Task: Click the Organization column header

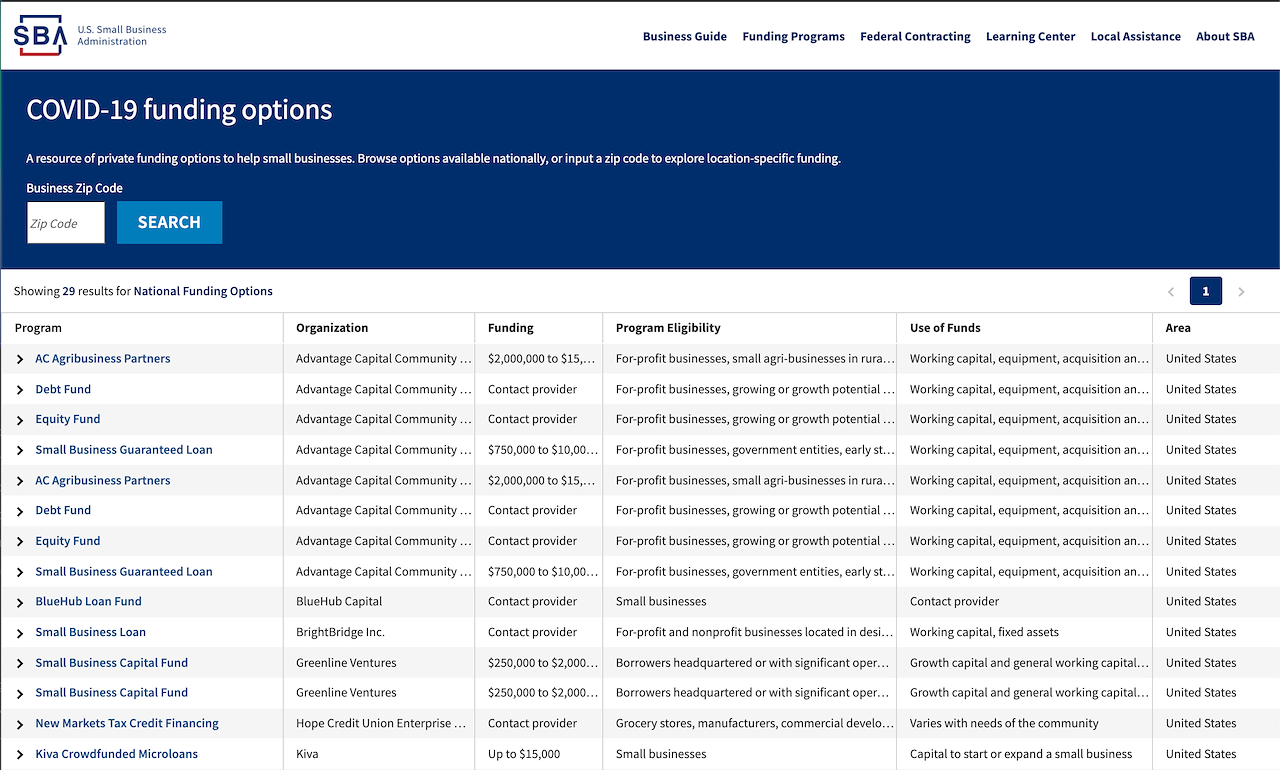Action: pyautogui.click(x=332, y=328)
